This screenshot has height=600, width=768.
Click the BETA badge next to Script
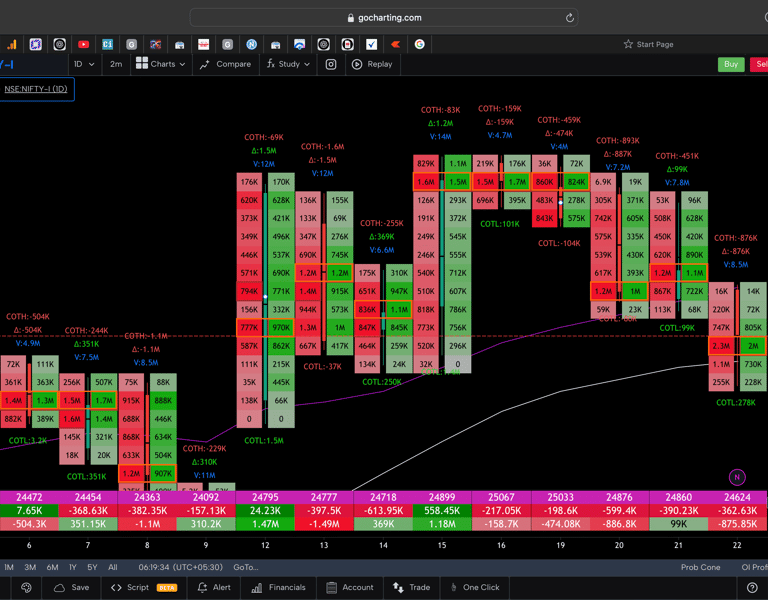coord(167,587)
